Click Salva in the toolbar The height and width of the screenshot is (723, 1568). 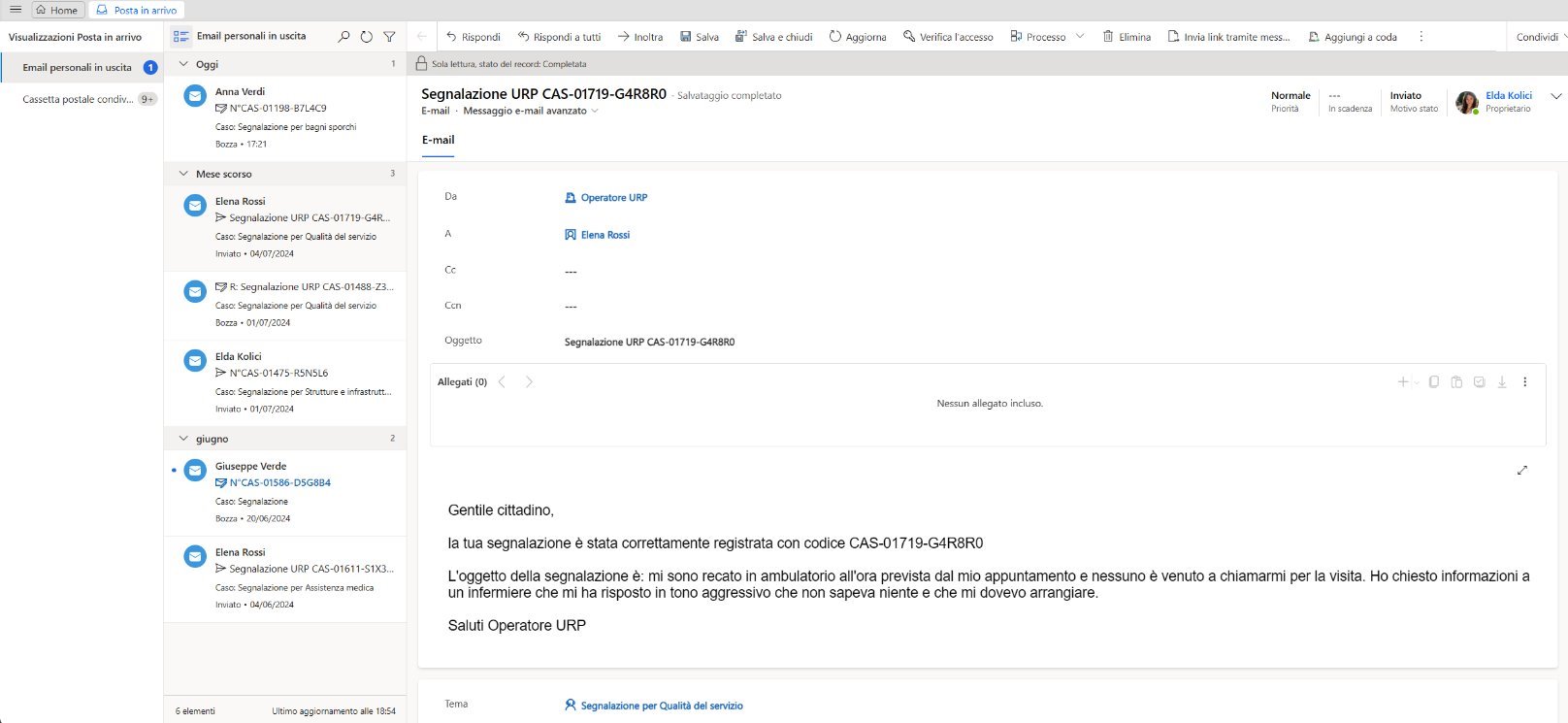tap(700, 37)
